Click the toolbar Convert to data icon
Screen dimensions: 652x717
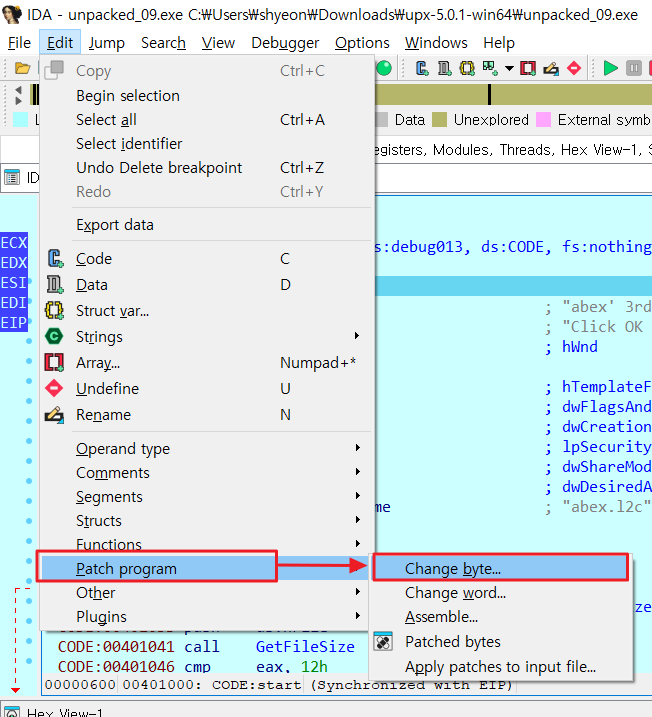(444, 69)
